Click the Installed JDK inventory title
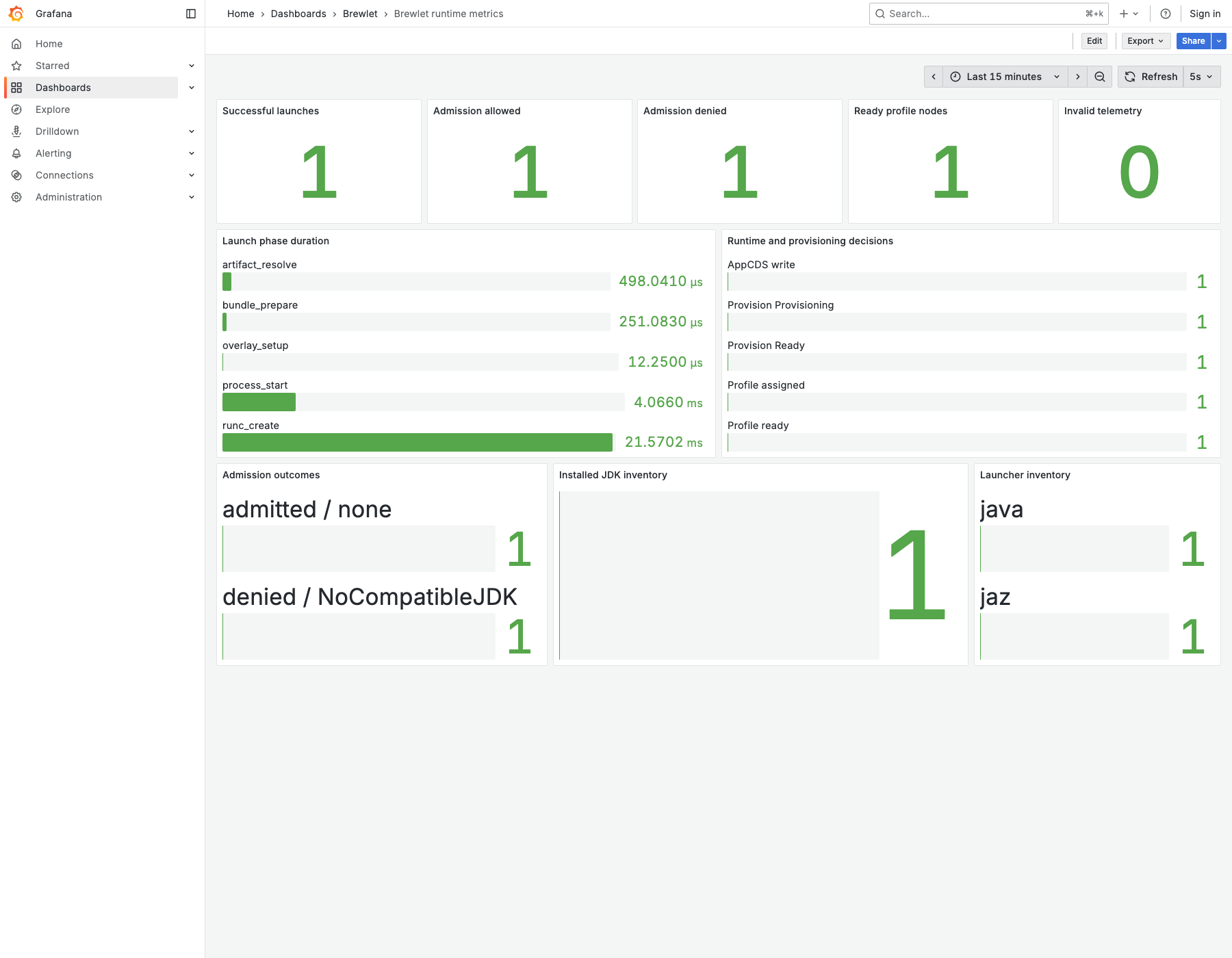The image size is (1232, 958). tap(613, 475)
